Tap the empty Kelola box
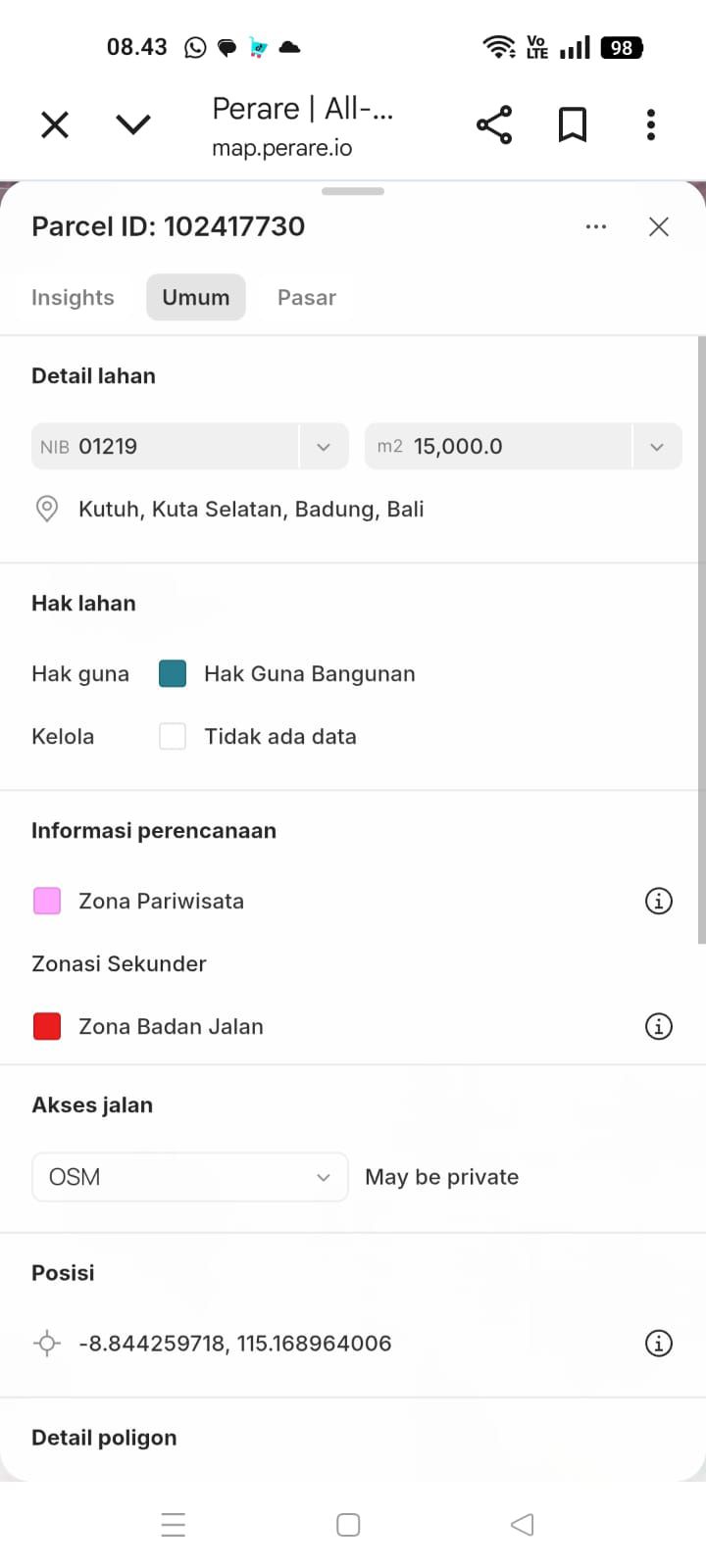The image size is (706, 1568). point(173,736)
